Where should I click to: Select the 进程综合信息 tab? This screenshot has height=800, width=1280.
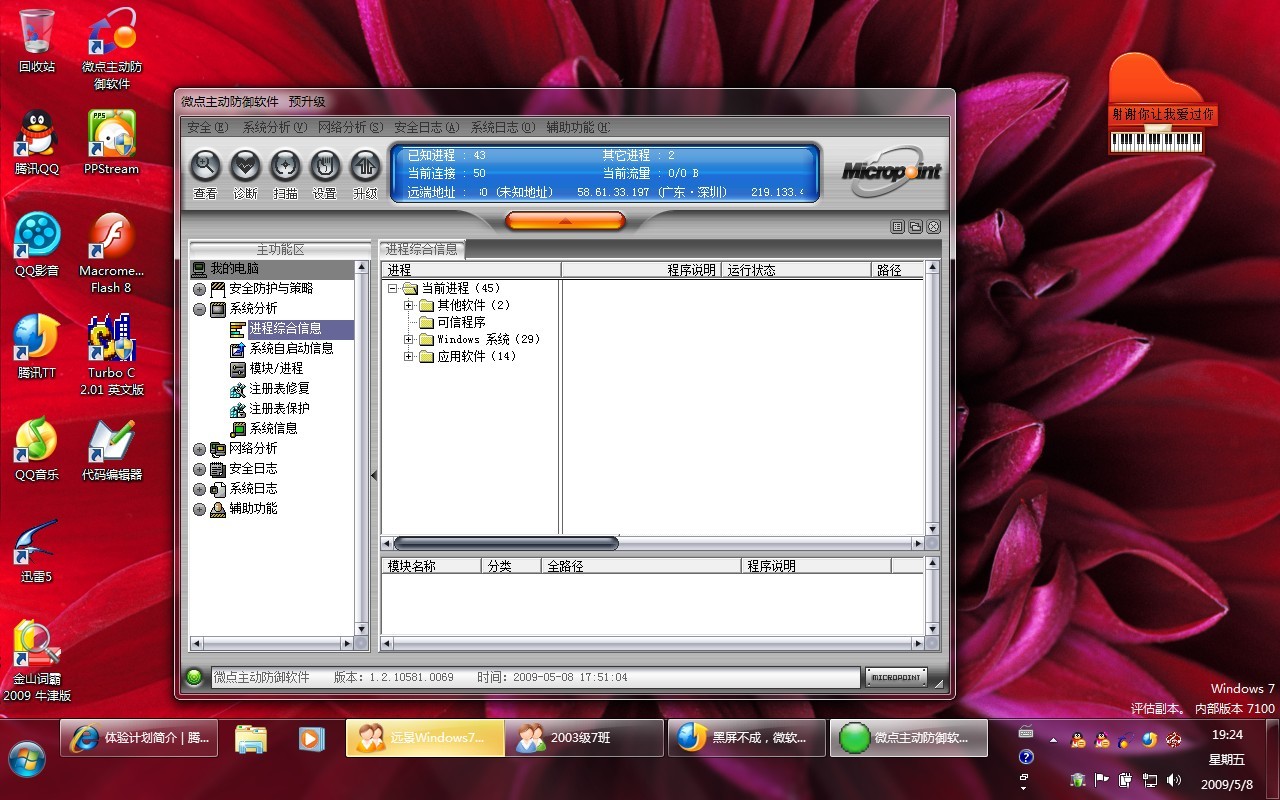tap(422, 249)
